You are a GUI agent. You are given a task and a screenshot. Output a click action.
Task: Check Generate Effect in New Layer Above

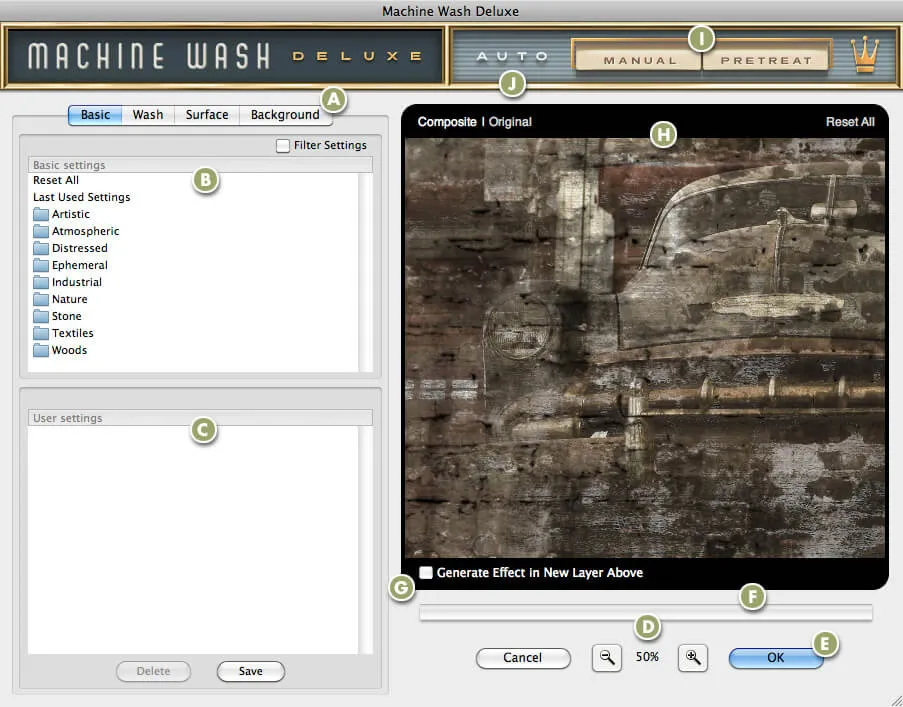(x=425, y=572)
